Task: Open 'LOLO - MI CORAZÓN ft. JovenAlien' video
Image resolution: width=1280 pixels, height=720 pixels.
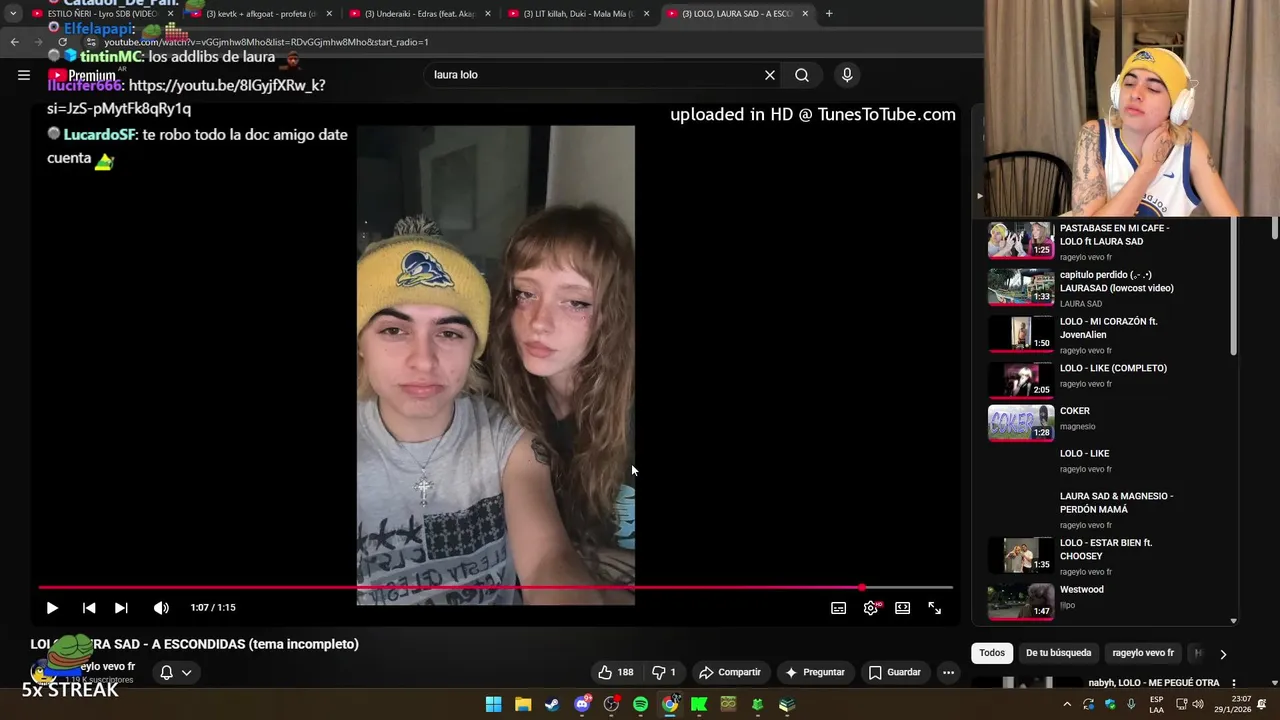Action: [x=1108, y=328]
